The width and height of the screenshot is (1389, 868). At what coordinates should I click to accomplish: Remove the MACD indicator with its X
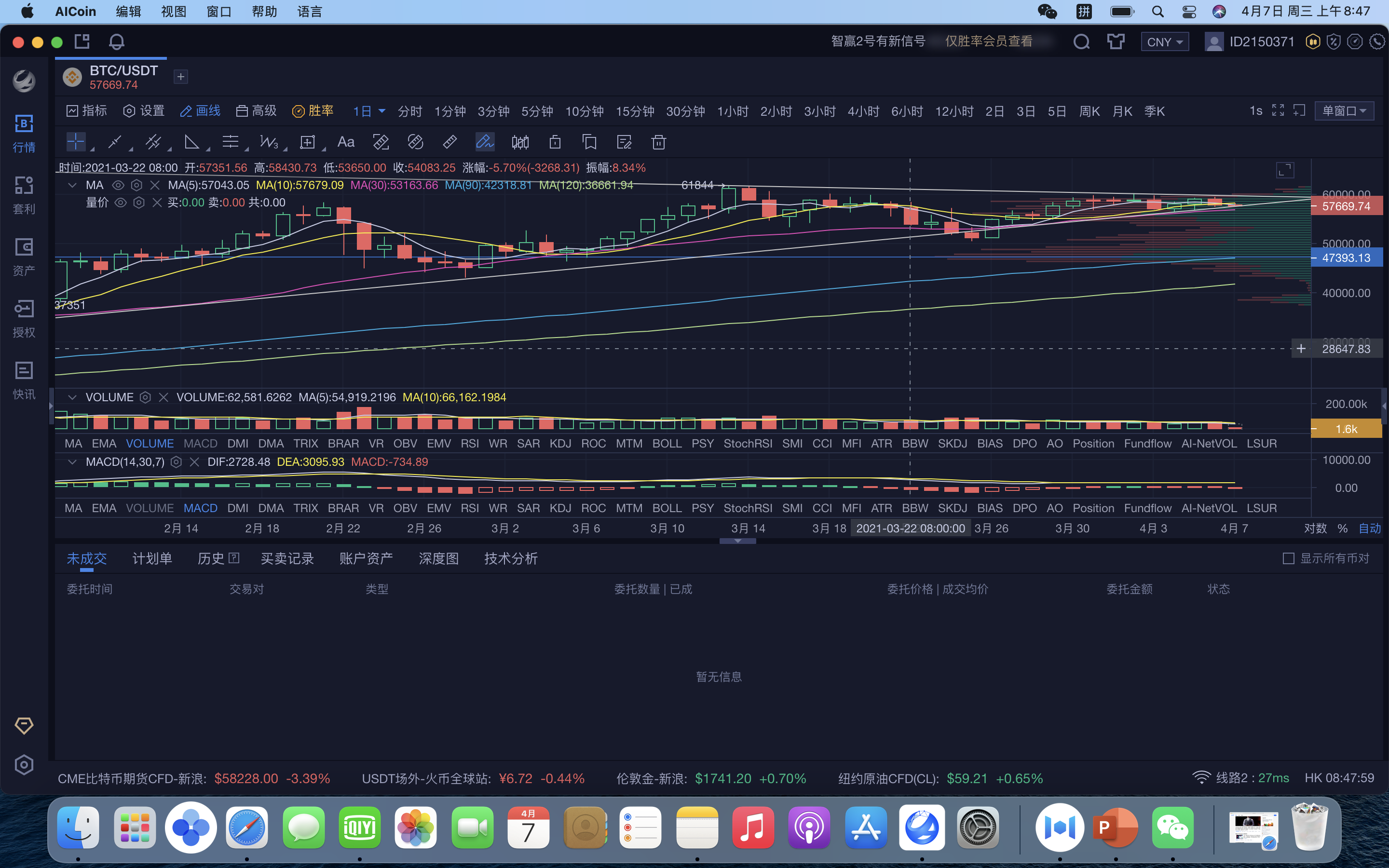(194, 462)
